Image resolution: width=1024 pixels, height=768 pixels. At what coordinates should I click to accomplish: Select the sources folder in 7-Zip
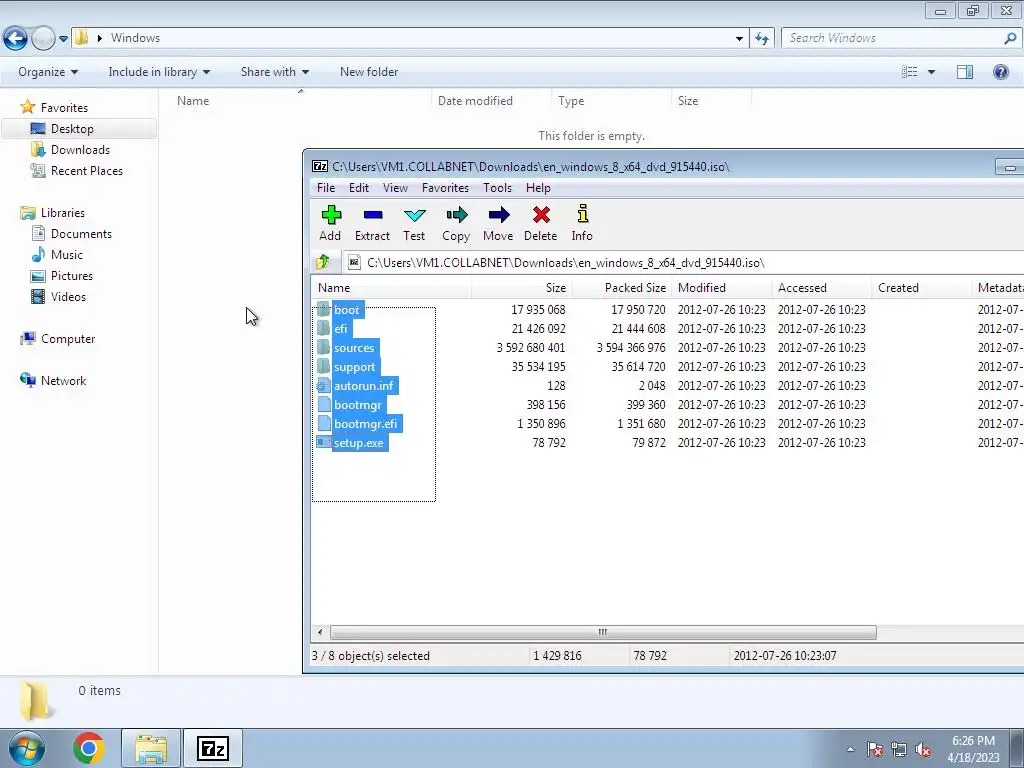(x=354, y=348)
